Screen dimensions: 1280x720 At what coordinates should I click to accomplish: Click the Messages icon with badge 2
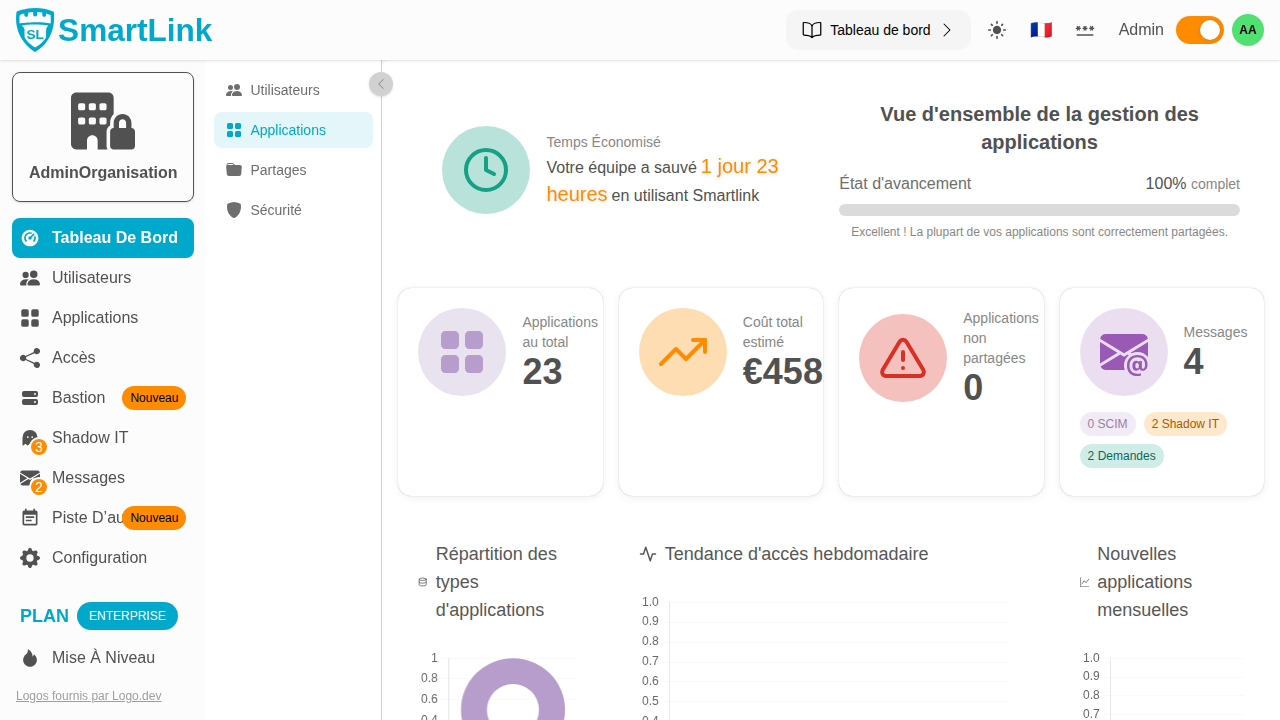29,477
